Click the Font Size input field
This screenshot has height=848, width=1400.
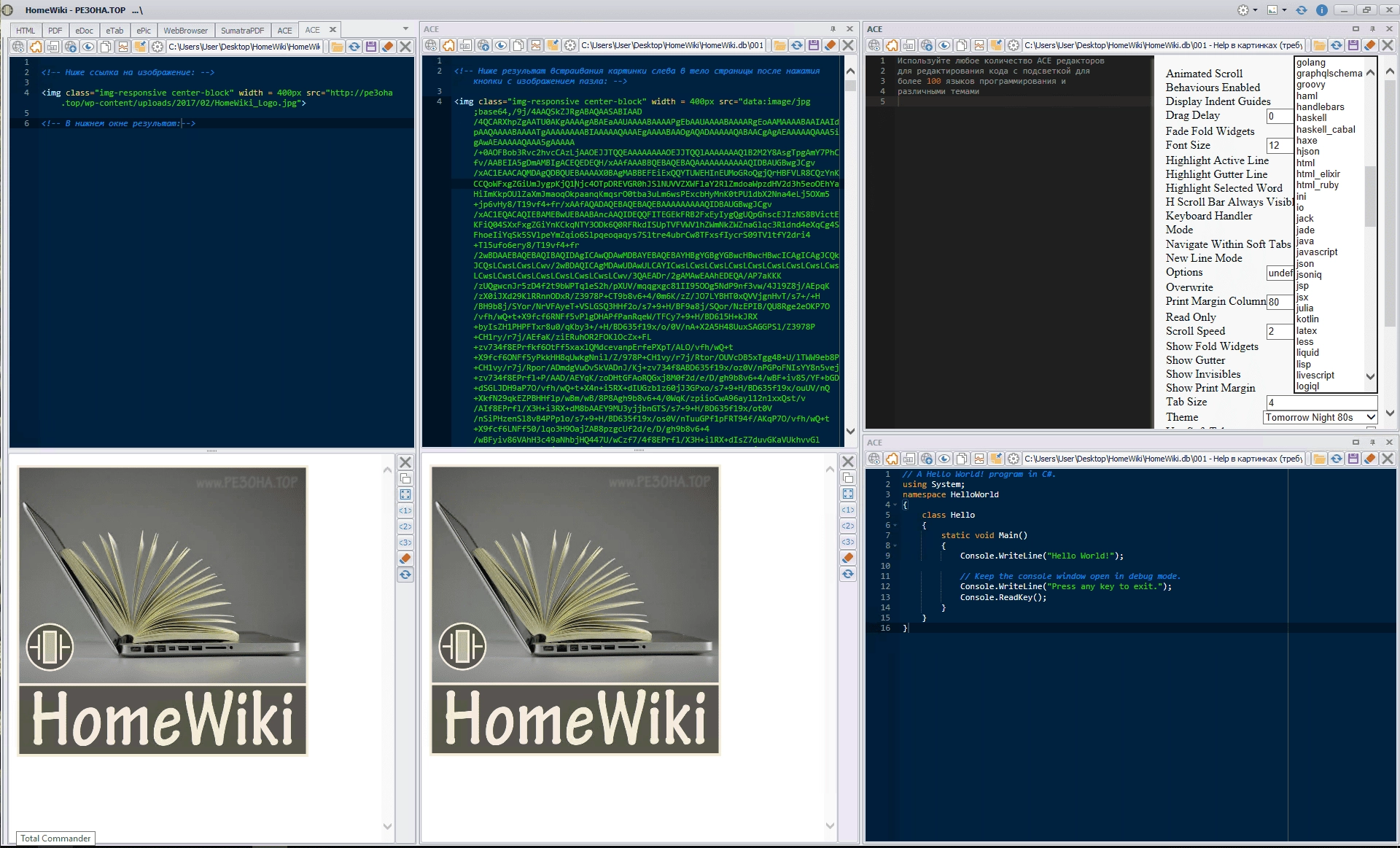(1280, 146)
